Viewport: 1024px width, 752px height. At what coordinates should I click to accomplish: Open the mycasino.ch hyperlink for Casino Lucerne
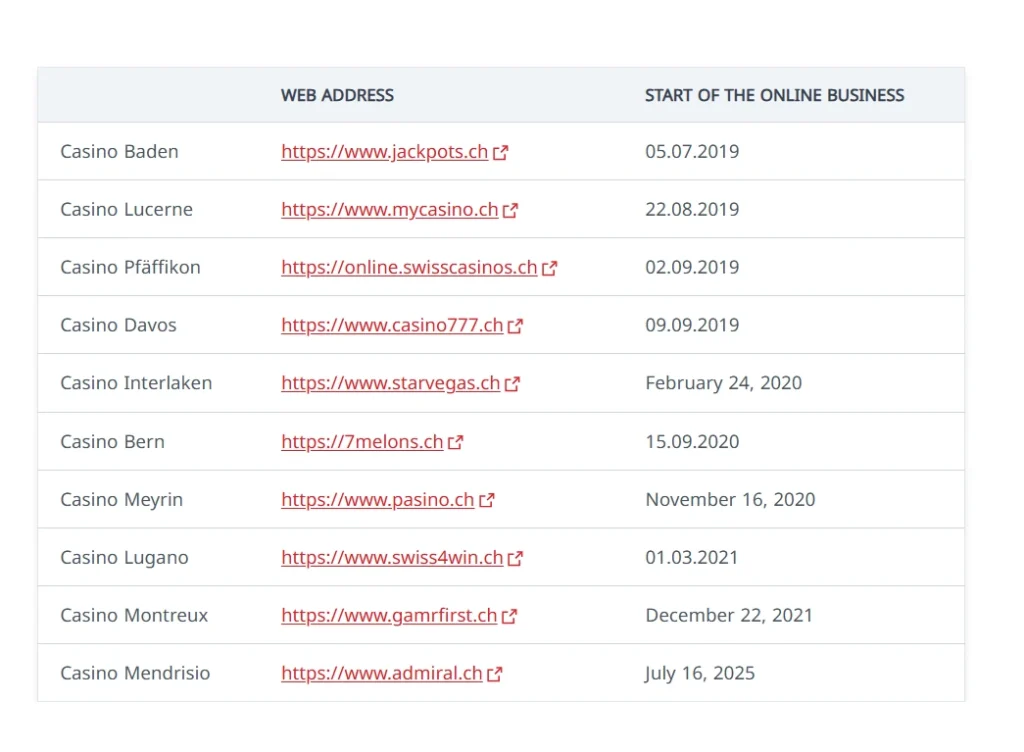point(389,210)
